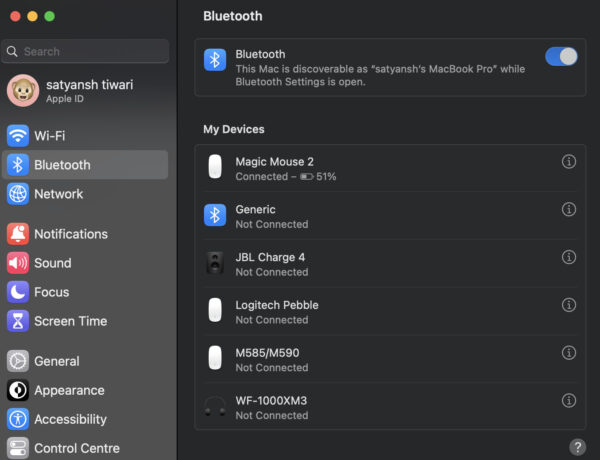The height and width of the screenshot is (460, 600).
Task: Open Appearance settings
Action: [85, 390]
